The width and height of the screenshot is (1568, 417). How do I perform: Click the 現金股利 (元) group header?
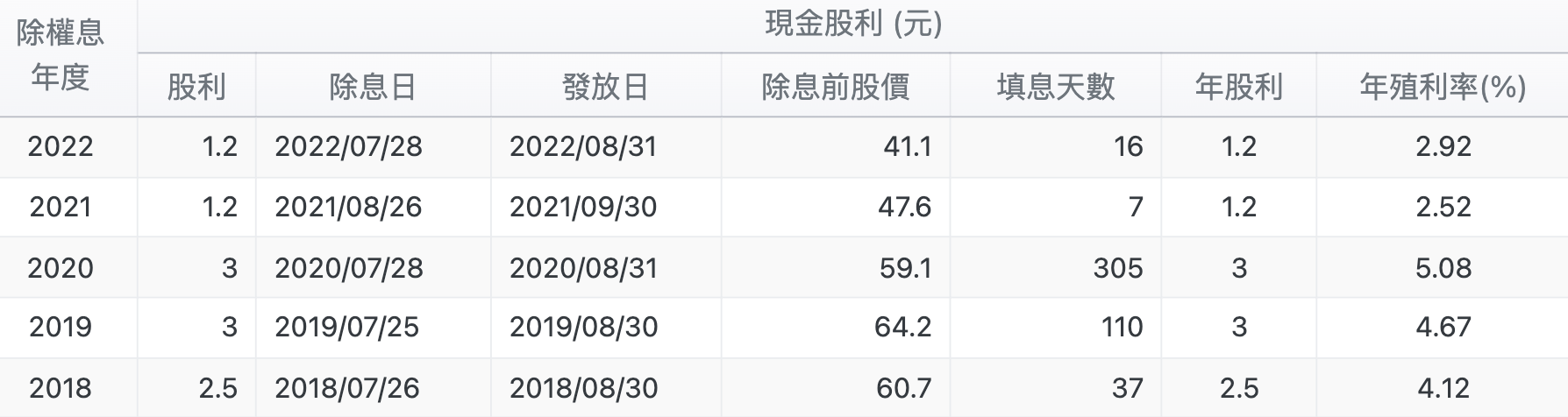click(x=852, y=25)
